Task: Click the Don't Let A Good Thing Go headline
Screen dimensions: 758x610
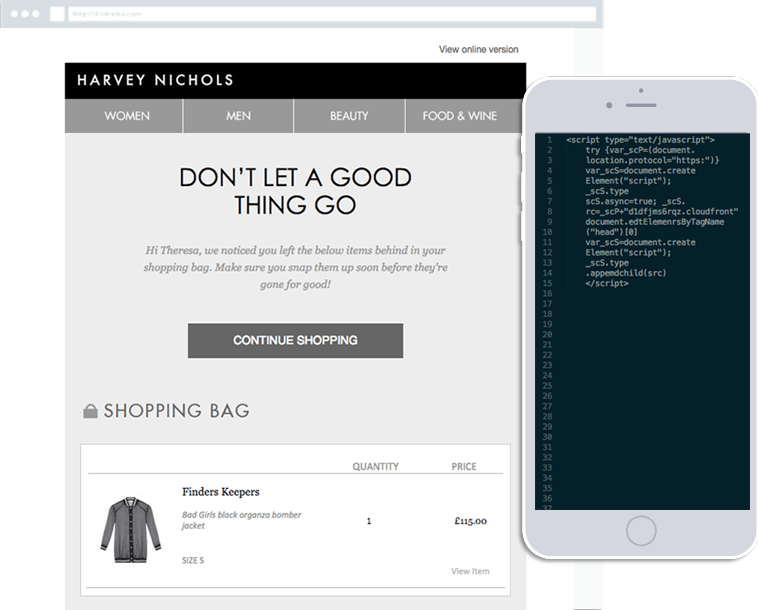Action: tap(295, 191)
